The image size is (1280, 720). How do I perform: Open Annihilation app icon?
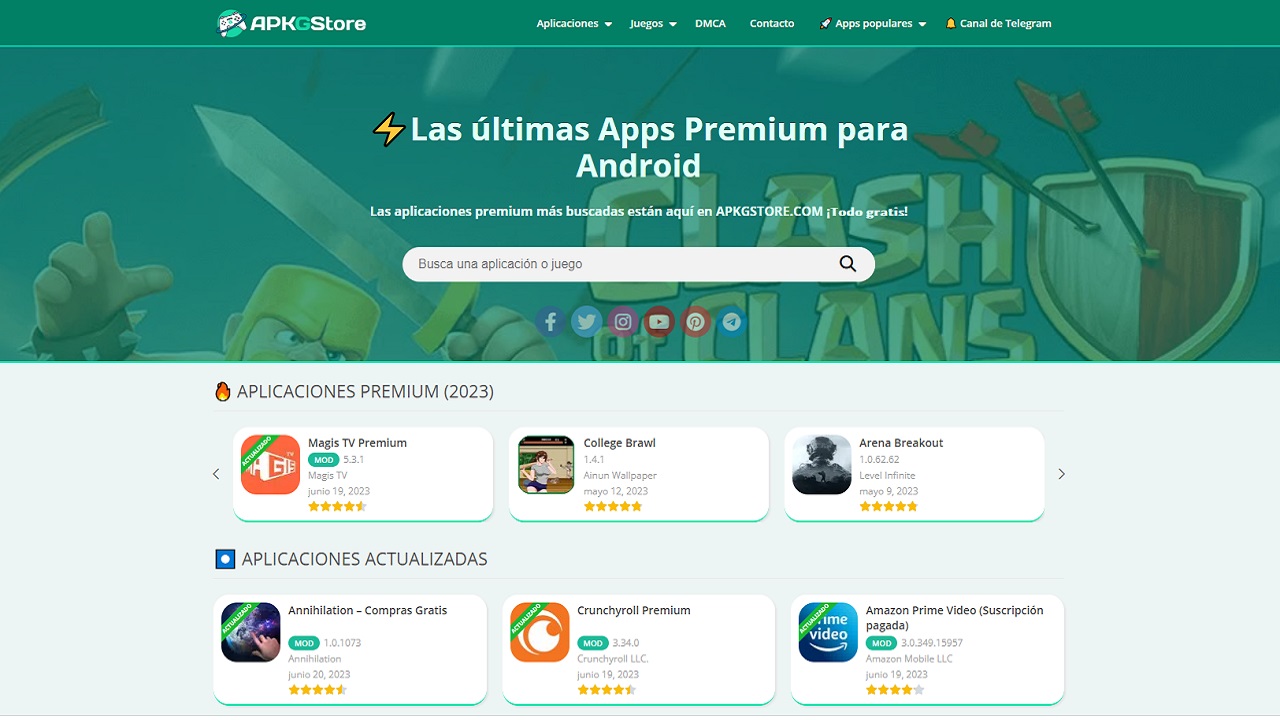click(x=251, y=632)
